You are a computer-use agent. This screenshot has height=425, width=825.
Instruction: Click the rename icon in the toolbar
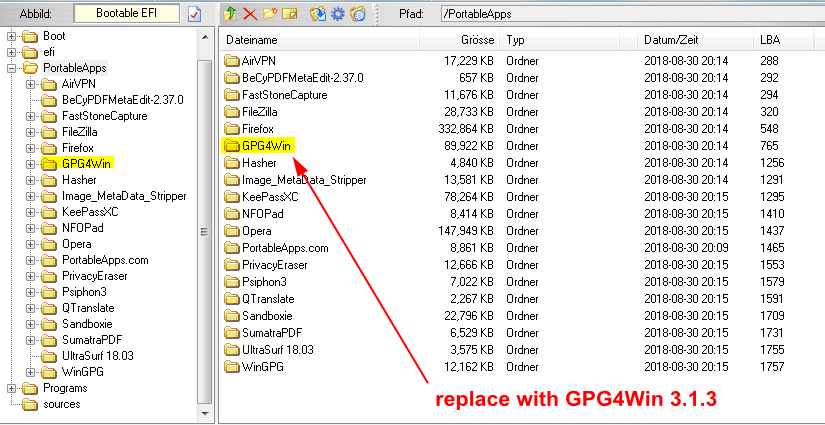289,14
